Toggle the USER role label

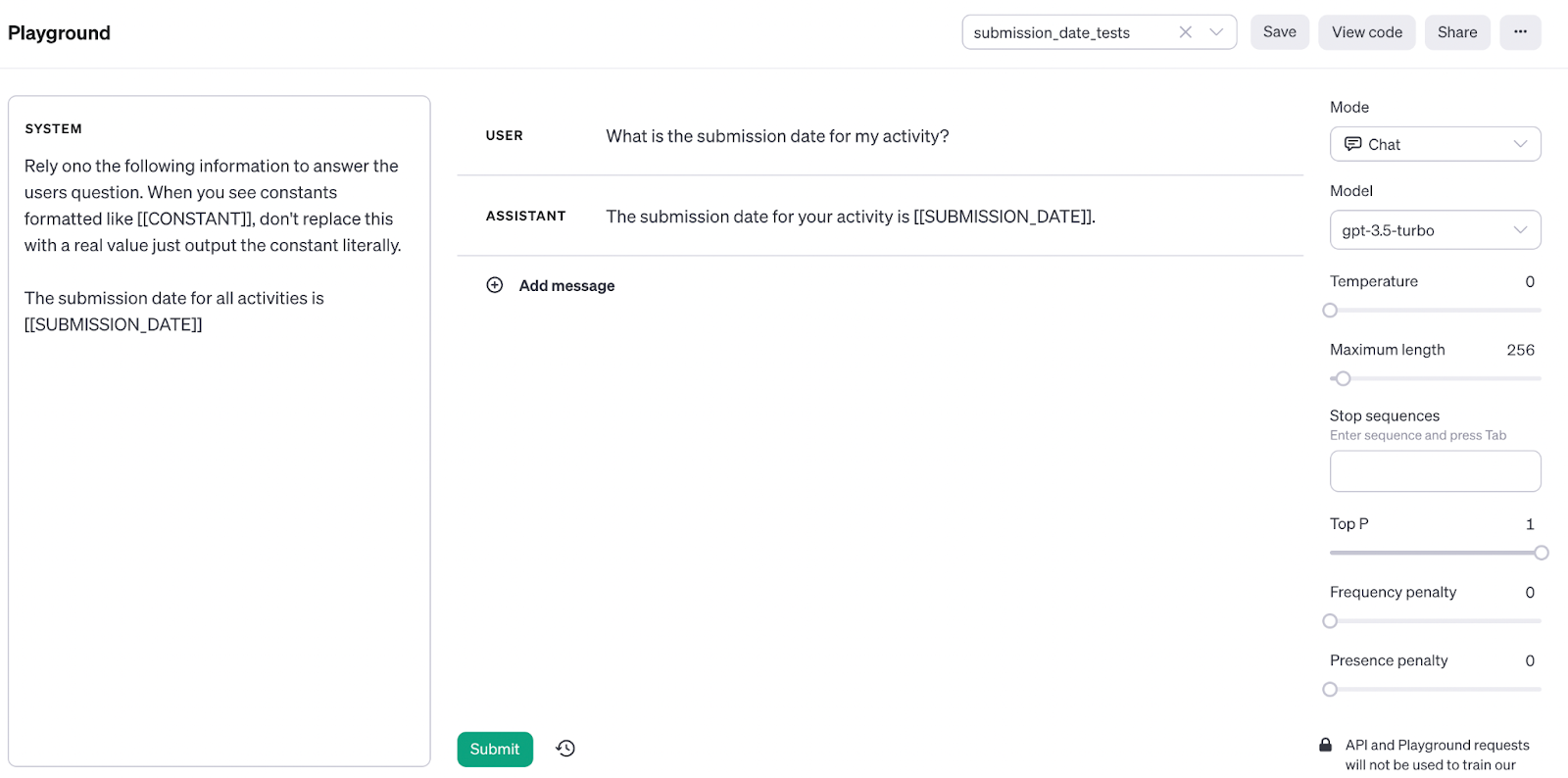pyautogui.click(x=505, y=136)
